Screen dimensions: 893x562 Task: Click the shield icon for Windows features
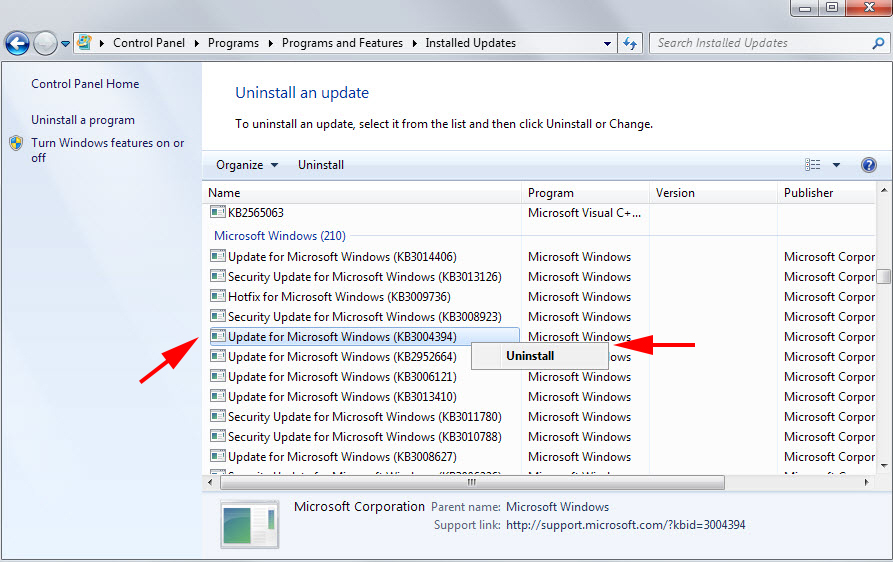tap(16, 143)
